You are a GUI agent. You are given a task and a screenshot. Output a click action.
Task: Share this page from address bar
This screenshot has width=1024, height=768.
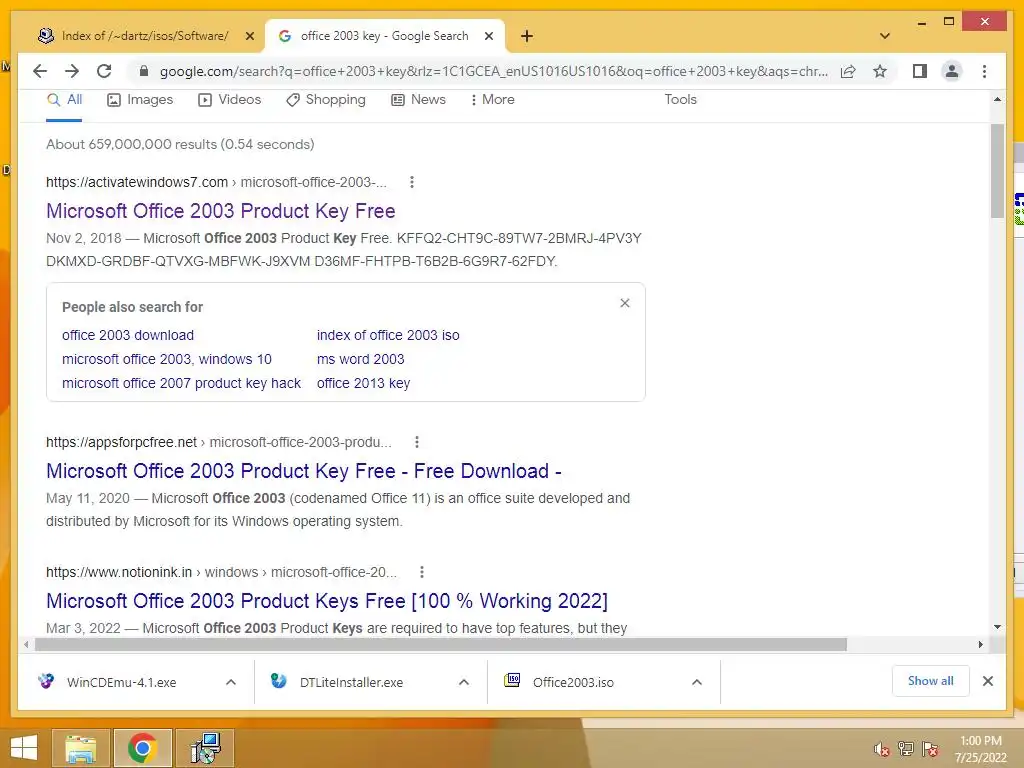click(848, 71)
